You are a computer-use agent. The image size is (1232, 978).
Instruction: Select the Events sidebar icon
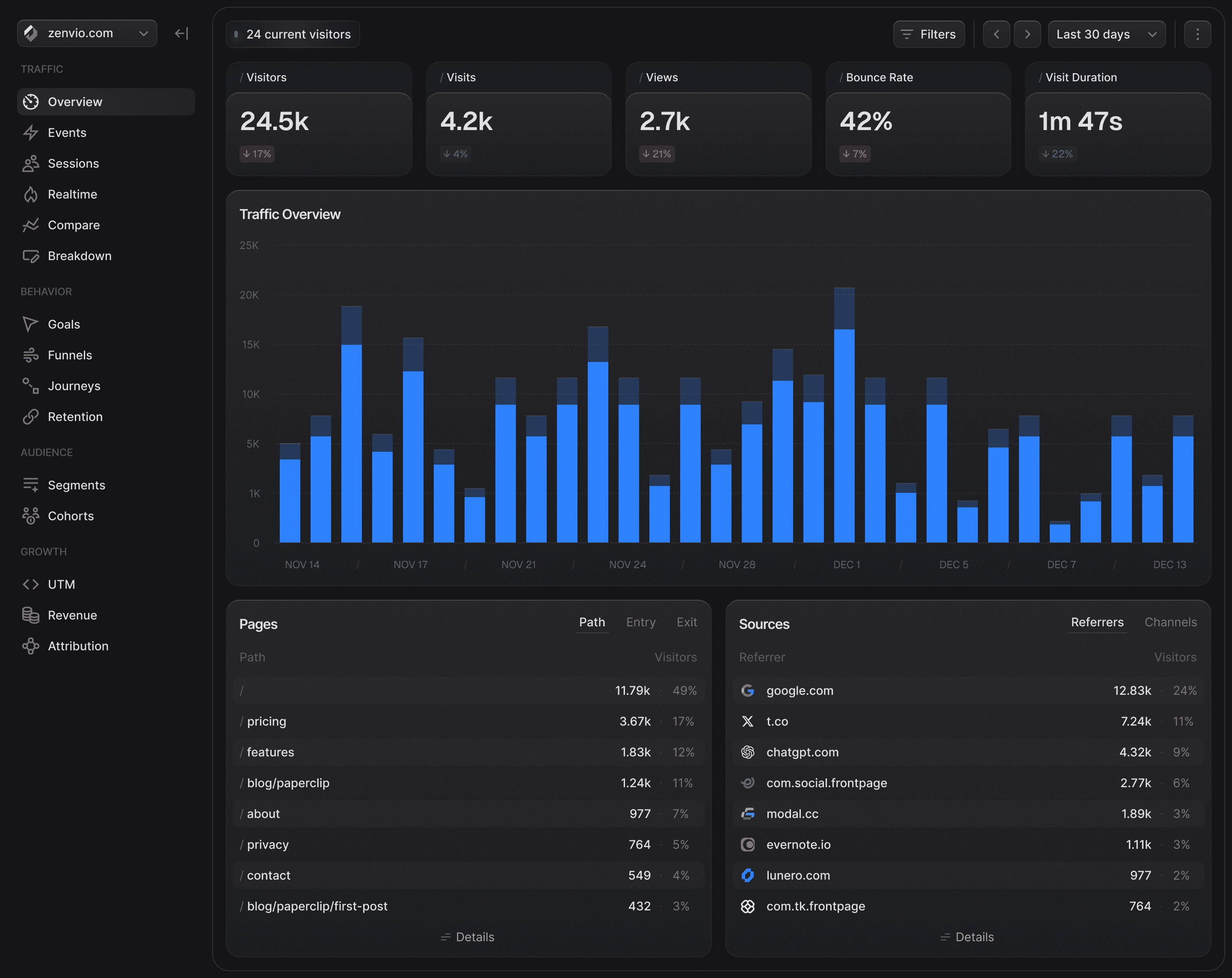click(31, 133)
